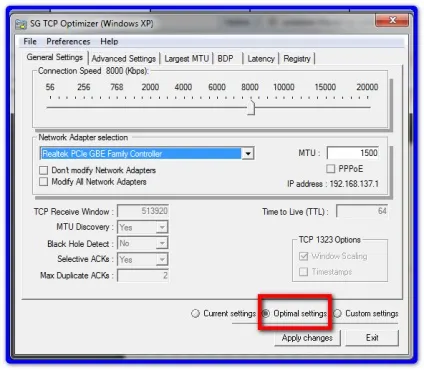The width and height of the screenshot is (424, 370).
Task: Click the 2000 speed label
Action: [x=150, y=87]
